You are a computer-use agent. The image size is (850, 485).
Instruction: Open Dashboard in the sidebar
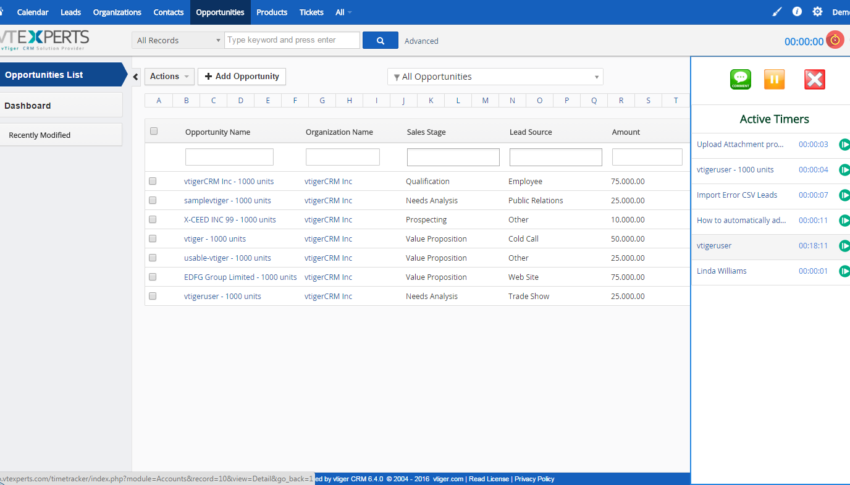(x=61, y=106)
